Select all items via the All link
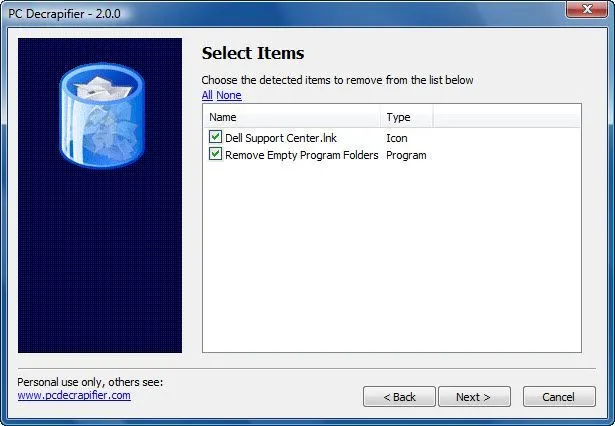615x426 pixels. [207, 95]
